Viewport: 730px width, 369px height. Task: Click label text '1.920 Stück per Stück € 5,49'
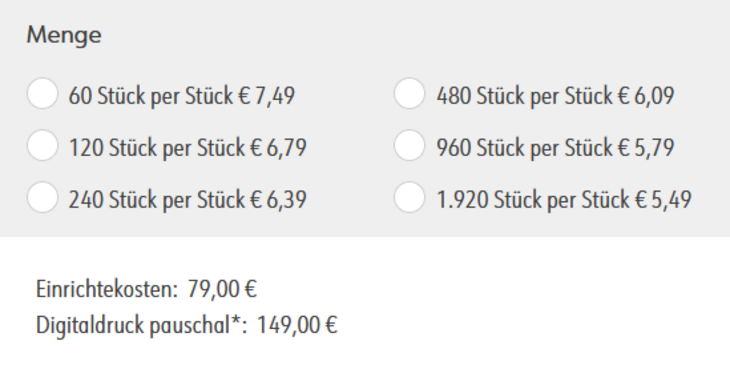[x=564, y=200]
